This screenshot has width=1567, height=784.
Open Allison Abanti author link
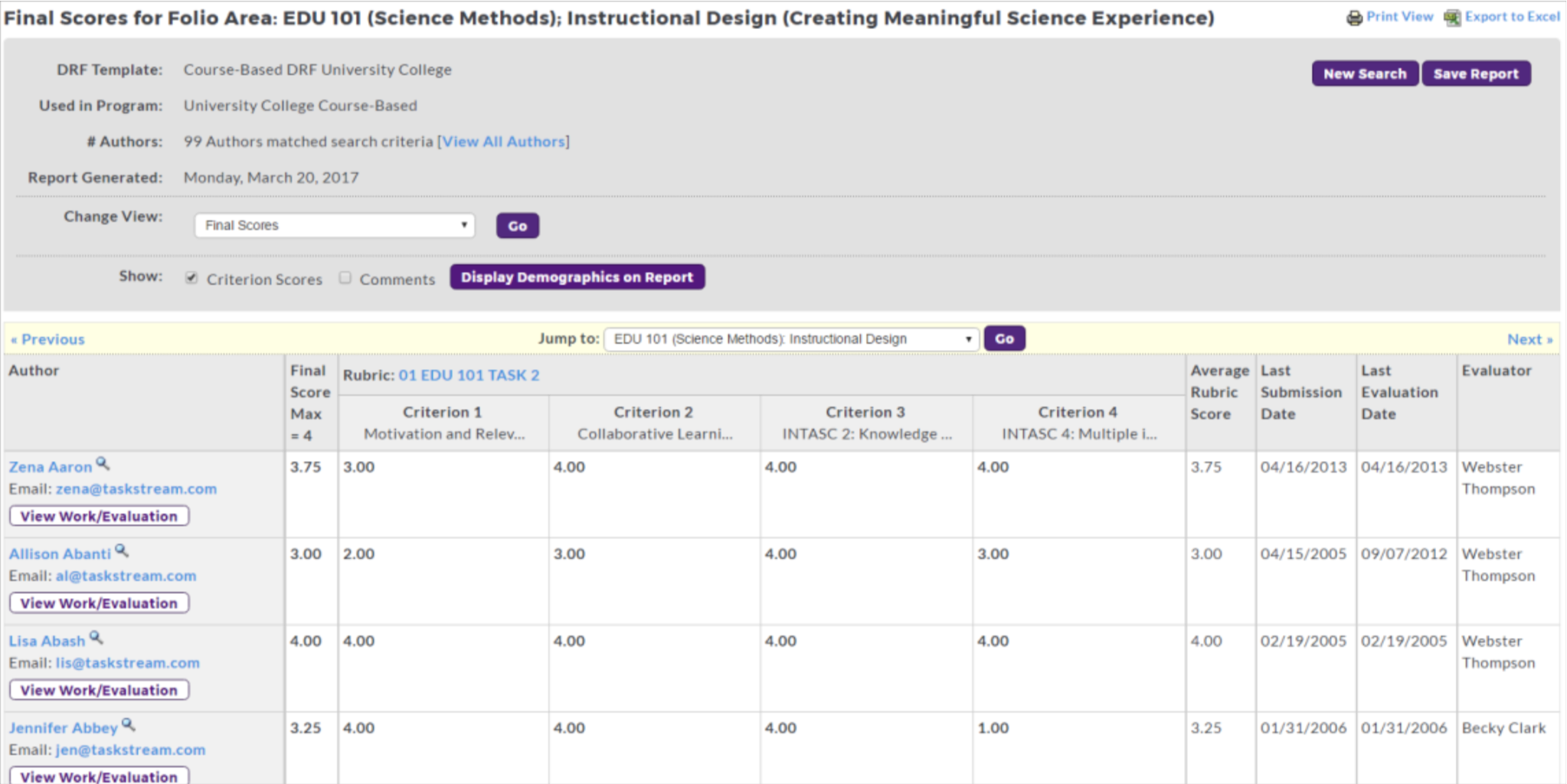click(60, 554)
